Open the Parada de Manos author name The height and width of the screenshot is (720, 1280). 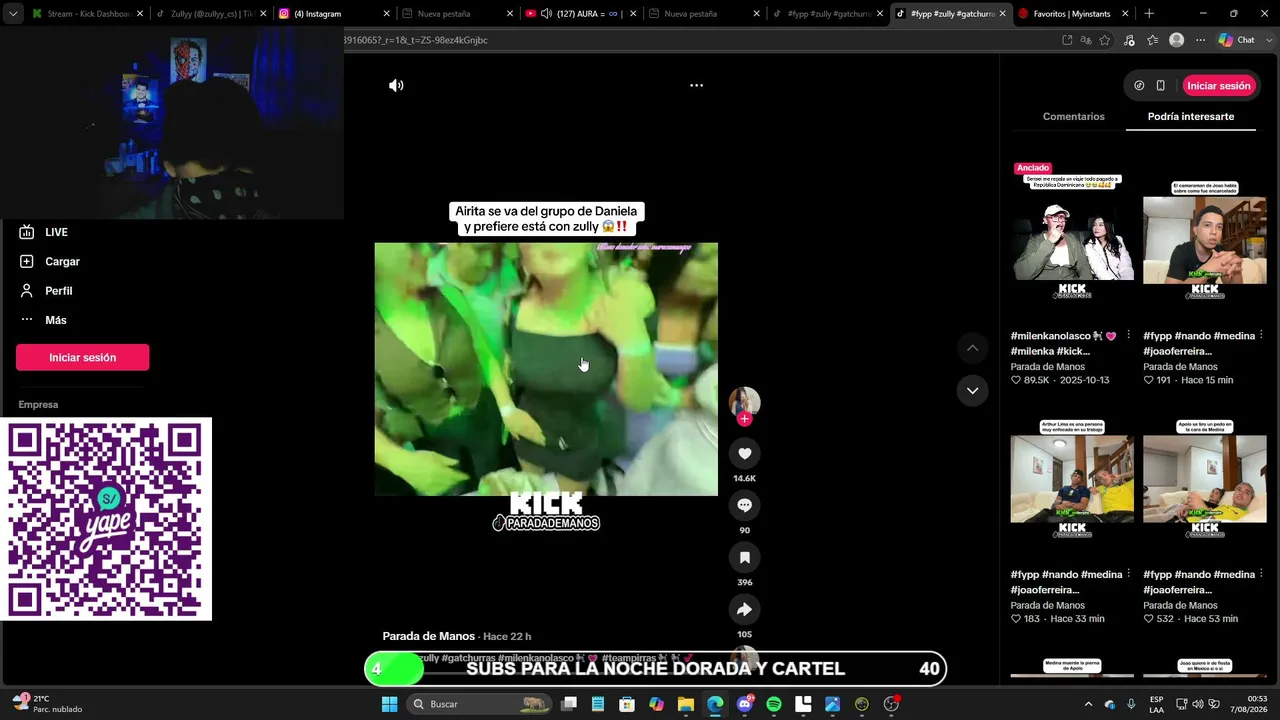[x=428, y=636]
